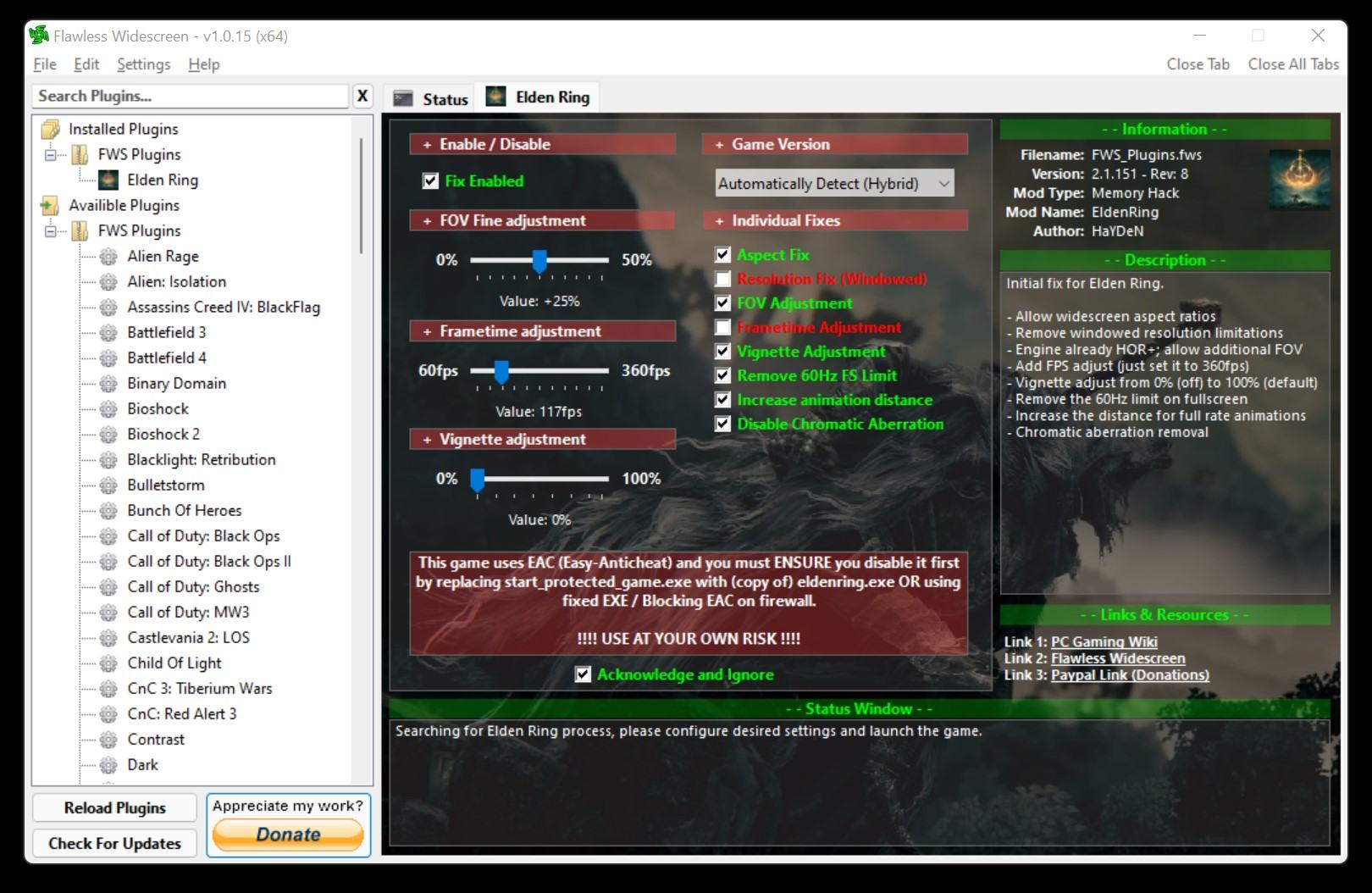Click gear icon beside Call of Duty: MW3
The height and width of the screenshot is (893, 1372).
tap(108, 612)
